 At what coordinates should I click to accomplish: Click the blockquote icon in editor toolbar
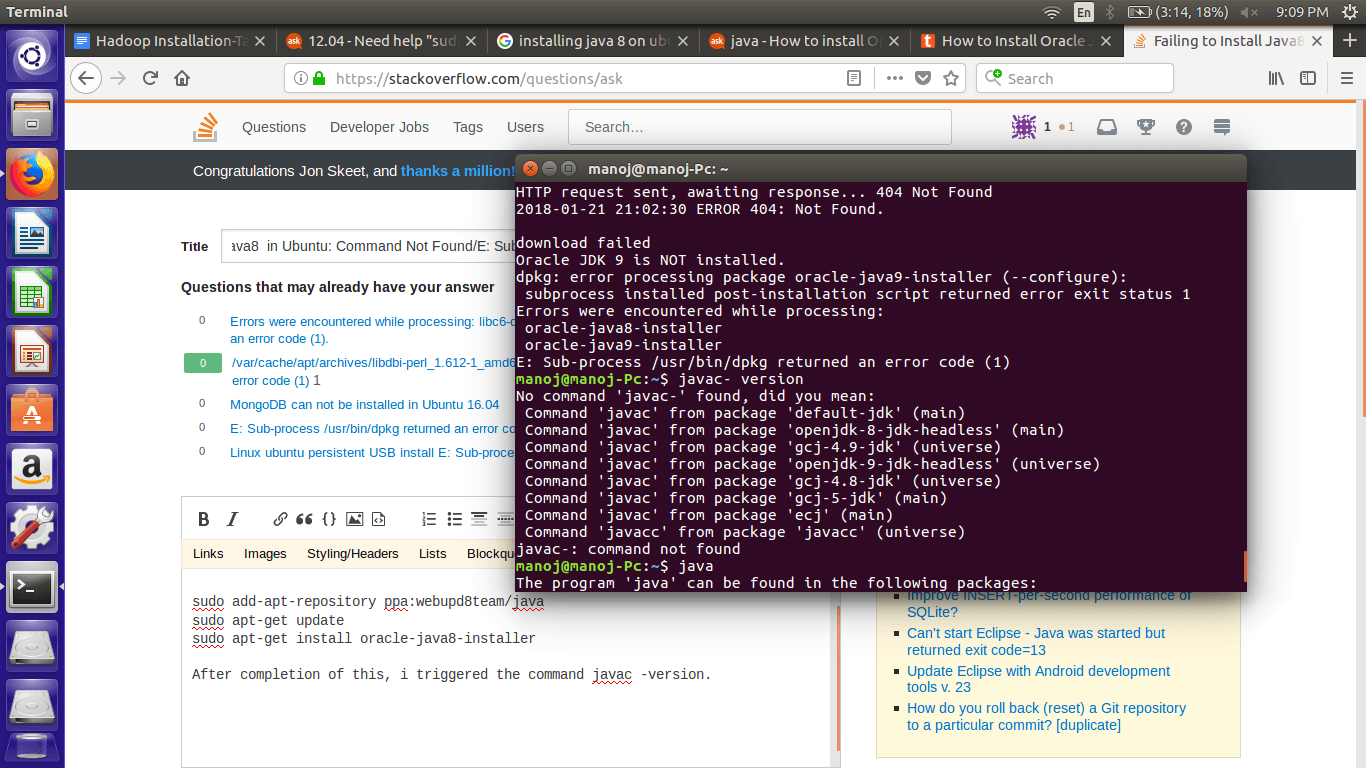(304, 519)
